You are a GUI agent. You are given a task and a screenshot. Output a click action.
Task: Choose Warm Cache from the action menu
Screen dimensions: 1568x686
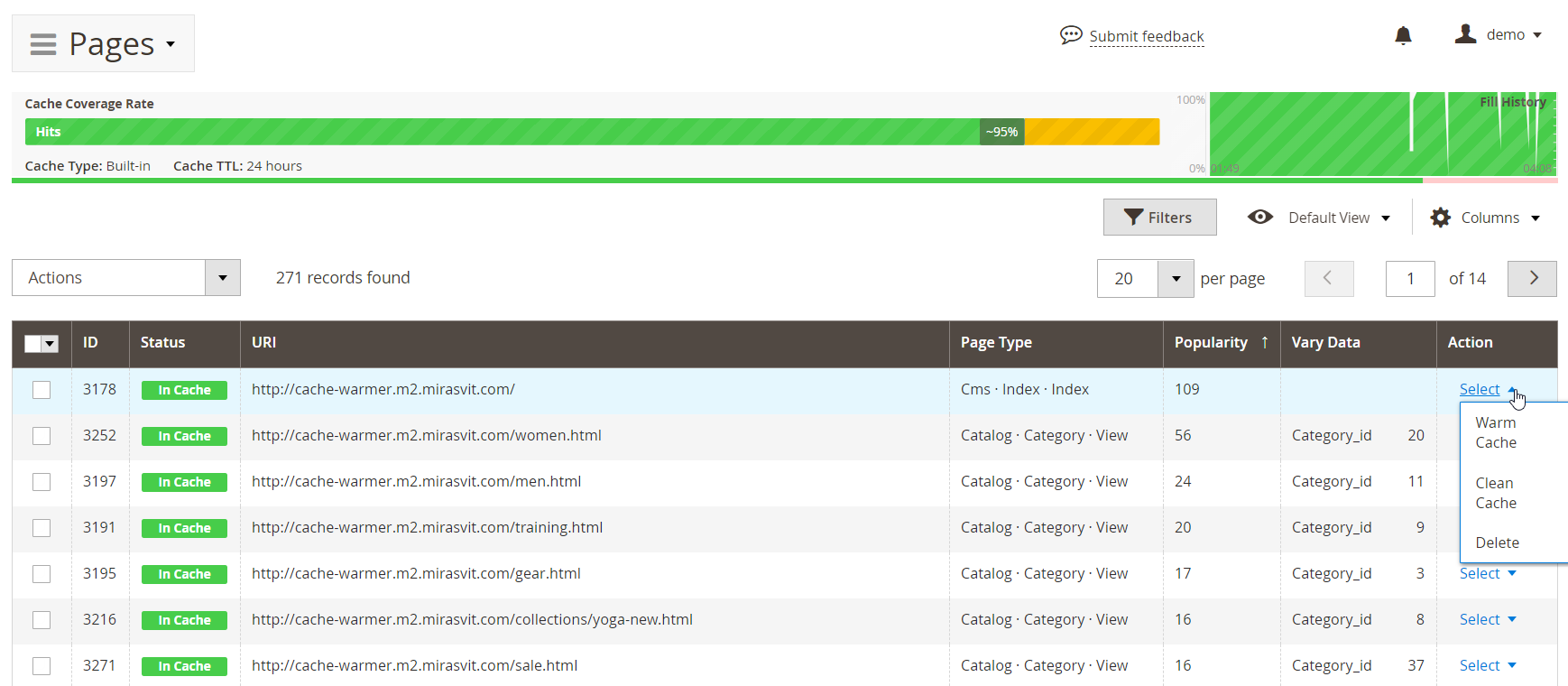pyautogui.click(x=1495, y=432)
